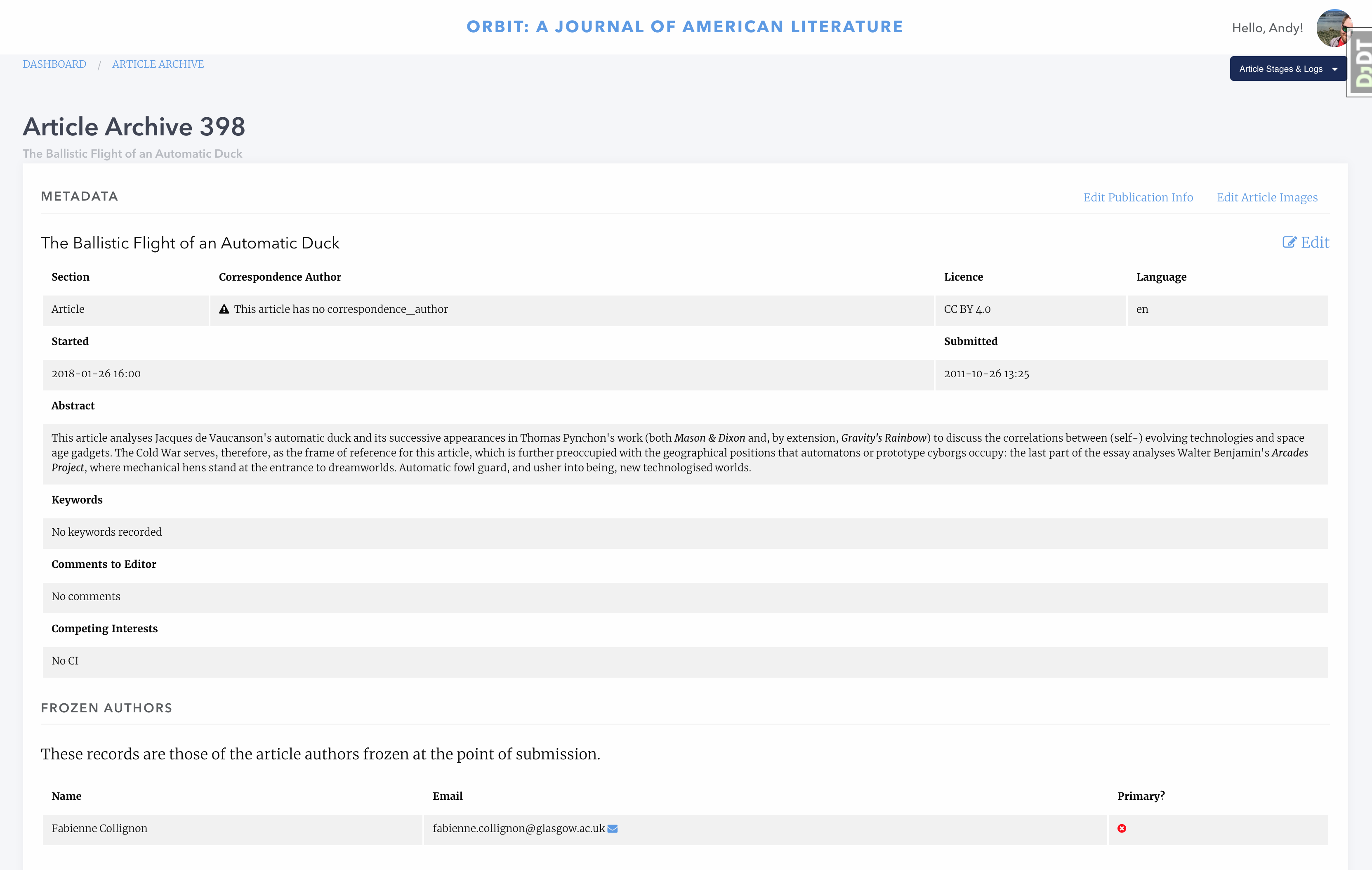This screenshot has height=870, width=1372.
Task: Click the No keywords recorded row
Action: click(x=106, y=532)
